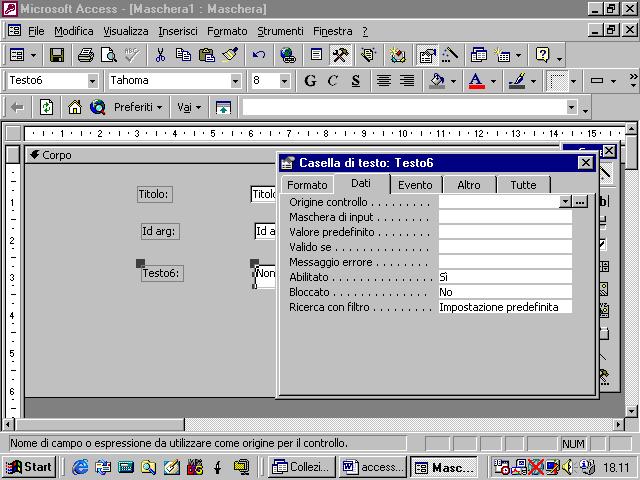This screenshot has width=640, height=480.
Task: Click the New Object icon
Action: 502,55
